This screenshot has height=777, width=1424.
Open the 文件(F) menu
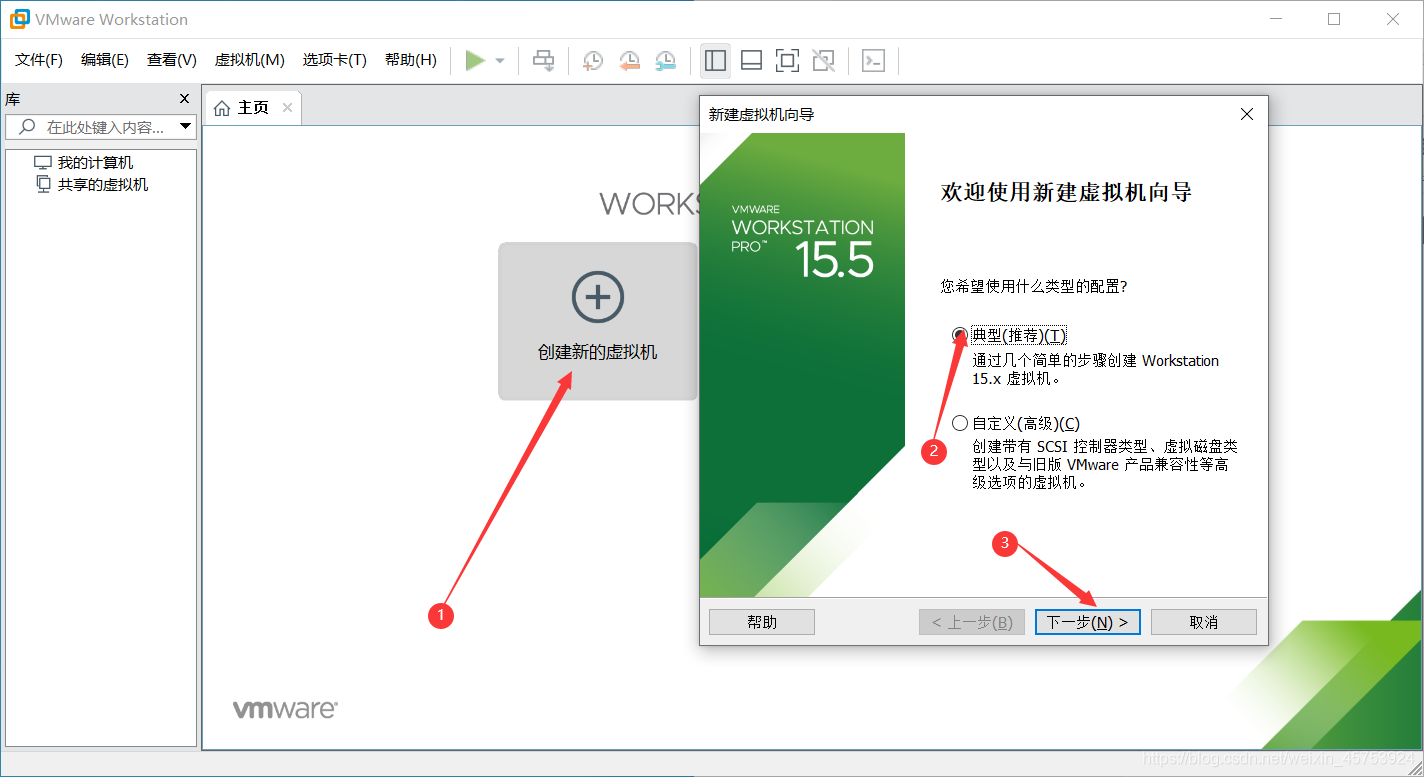[39, 60]
